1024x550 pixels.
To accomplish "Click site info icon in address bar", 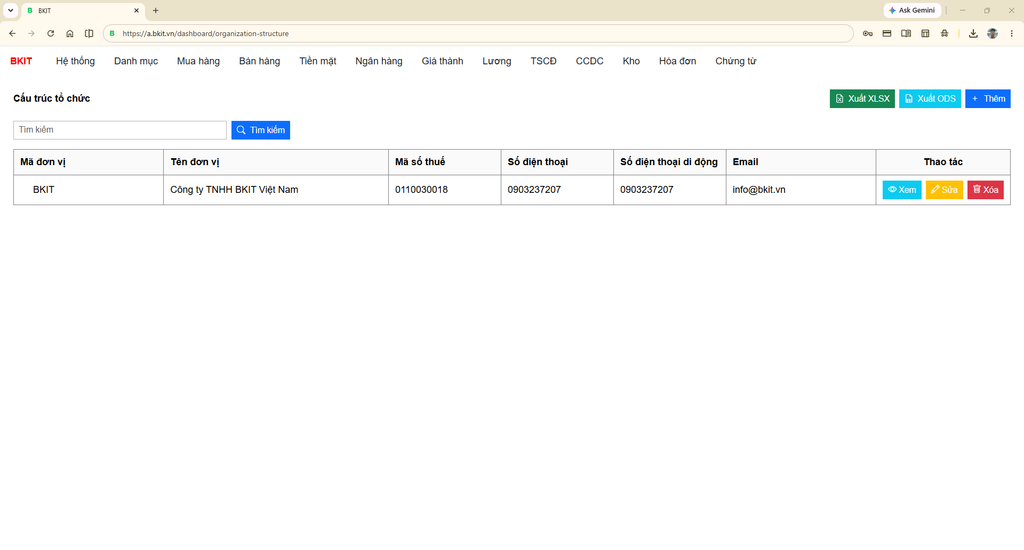I will click(112, 33).
